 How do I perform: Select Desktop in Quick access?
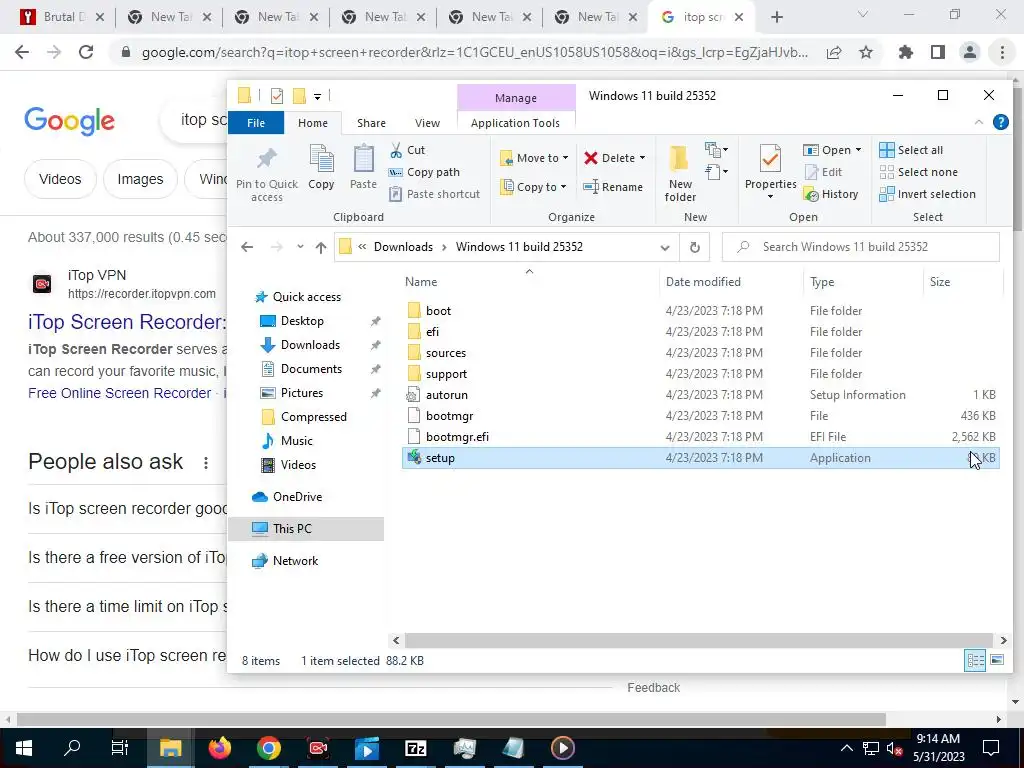[302, 321]
